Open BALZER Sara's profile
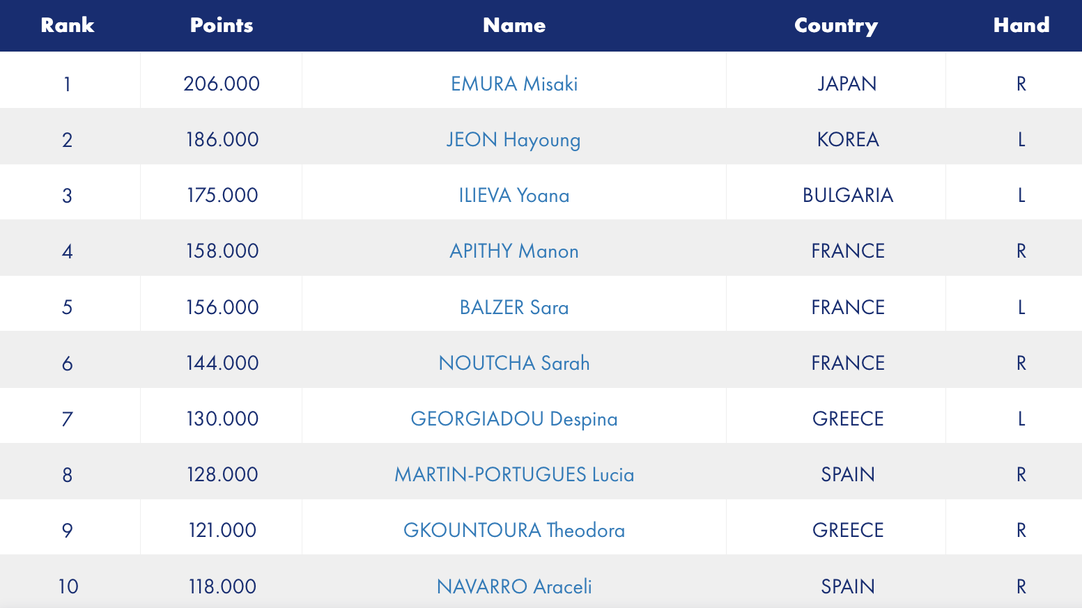 pyautogui.click(x=514, y=307)
